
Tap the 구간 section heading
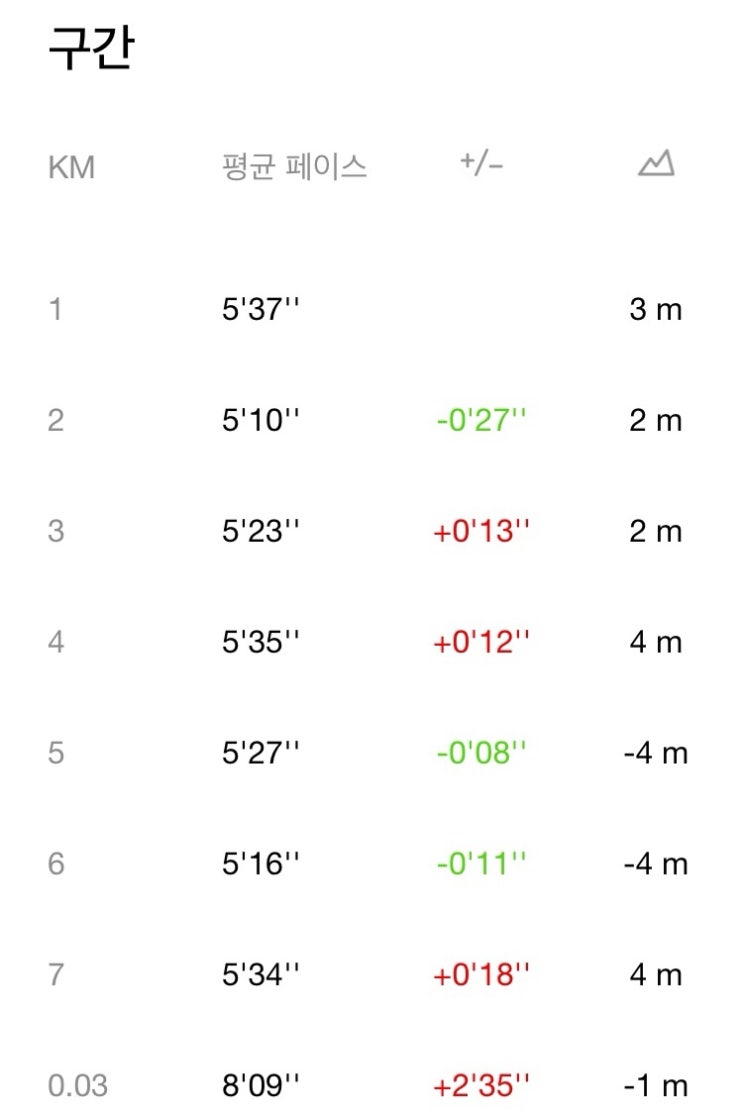click(91, 50)
